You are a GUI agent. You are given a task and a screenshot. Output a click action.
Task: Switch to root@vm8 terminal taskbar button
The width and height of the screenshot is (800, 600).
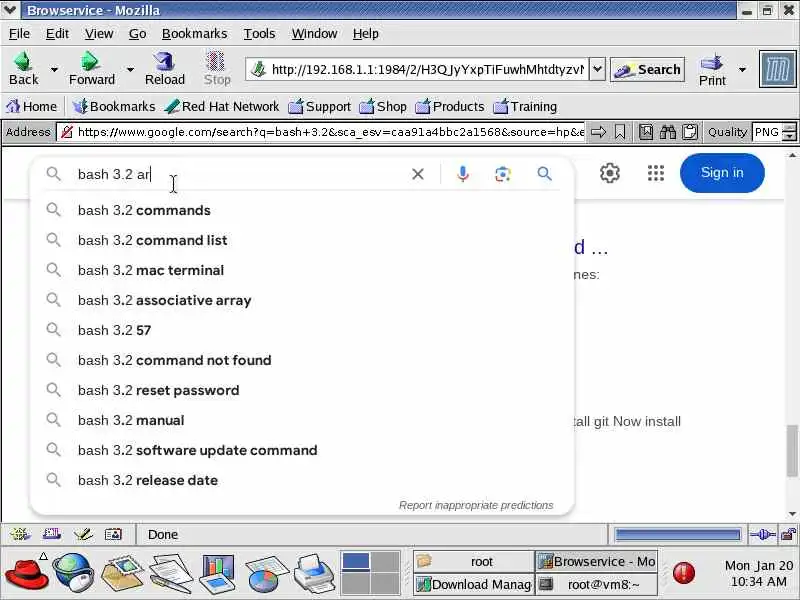tap(596, 584)
